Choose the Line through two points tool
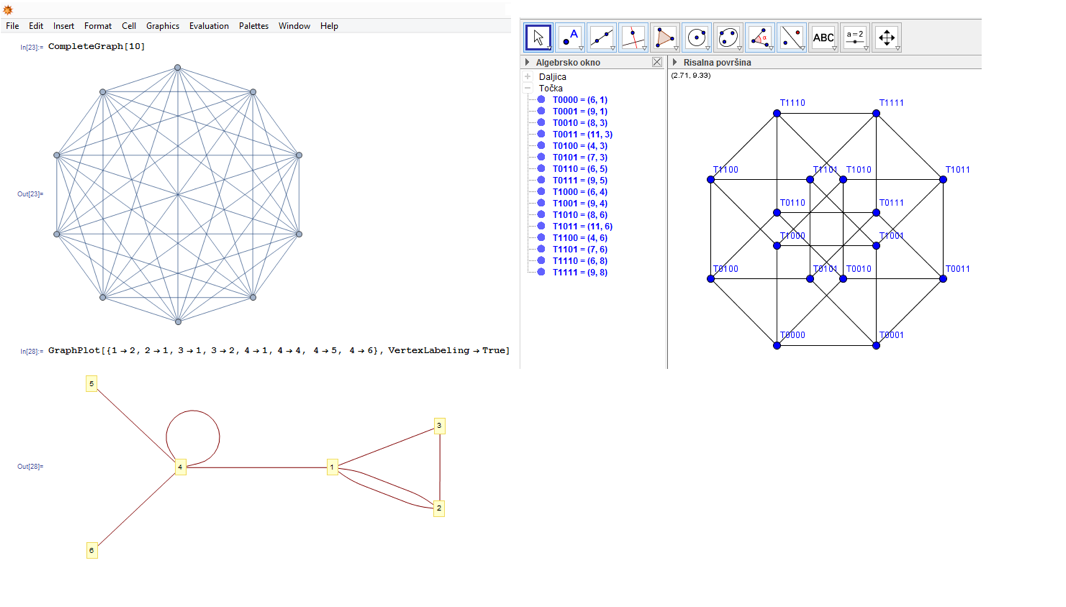Image resolution: width=1066 pixels, height=607 pixels. (601, 38)
